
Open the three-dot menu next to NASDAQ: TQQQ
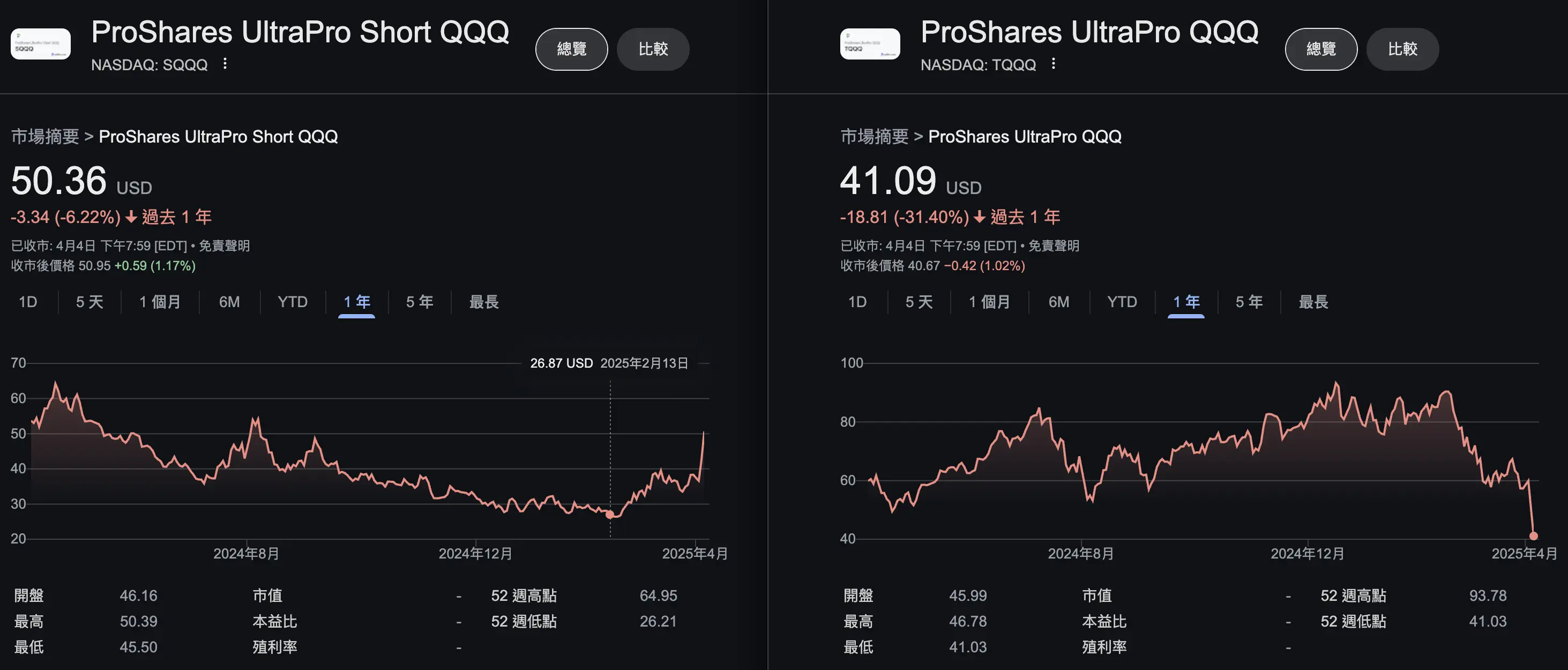(x=1054, y=63)
